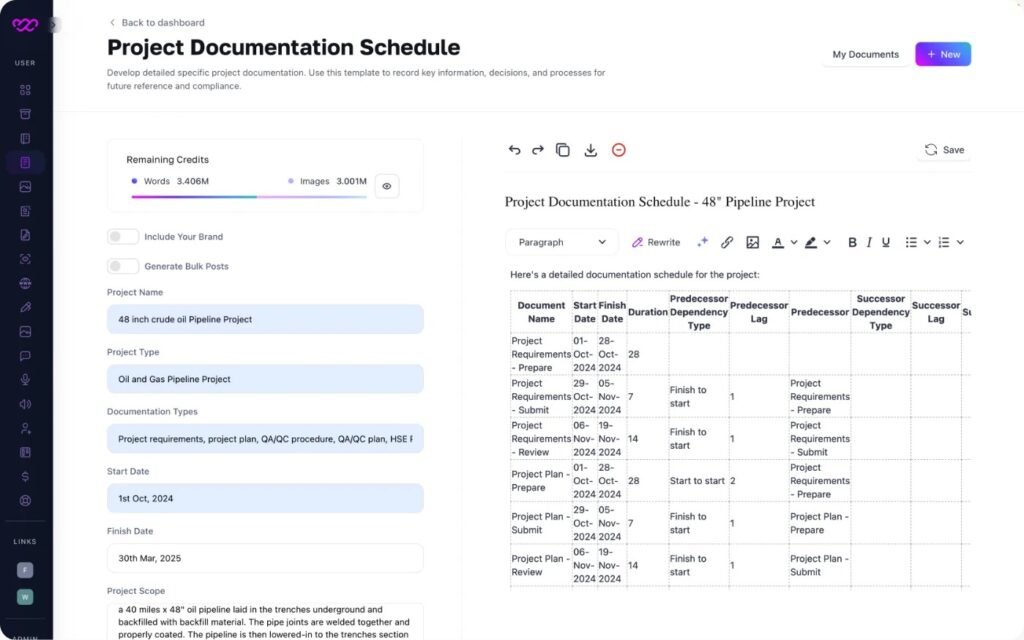Click the 'Images 3.001M' credits label

tap(328, 181)
